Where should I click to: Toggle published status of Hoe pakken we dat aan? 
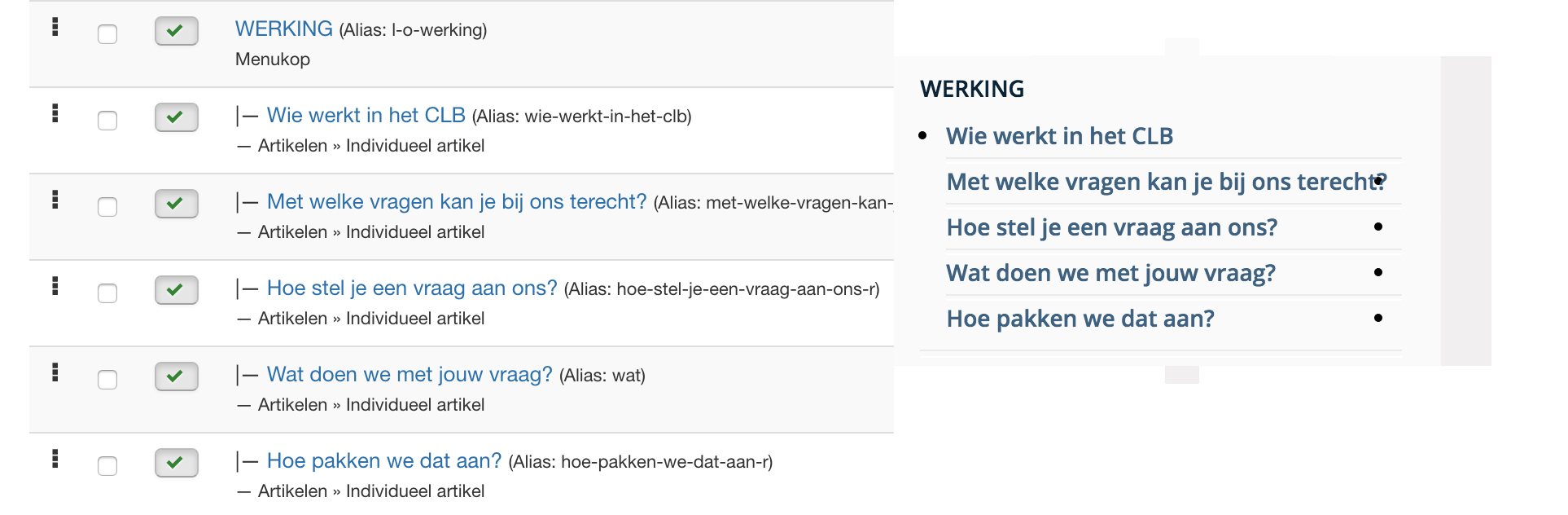[x=177, y=463]
